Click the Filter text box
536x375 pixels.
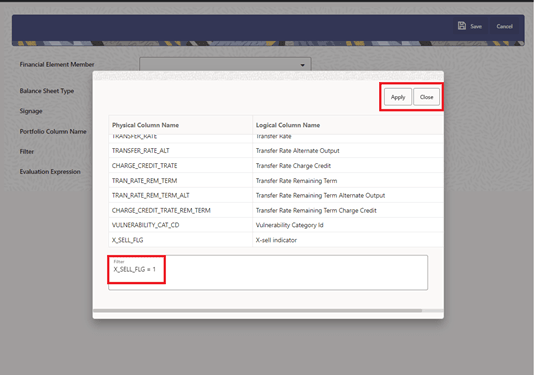[268, 272]
